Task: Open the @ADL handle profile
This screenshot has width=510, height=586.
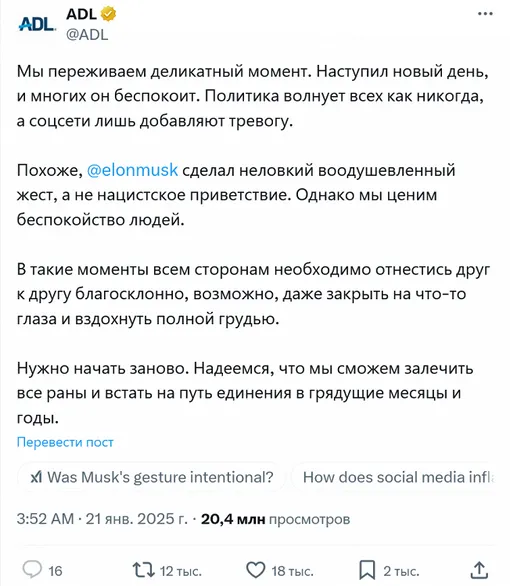Action: pos(87,35)
